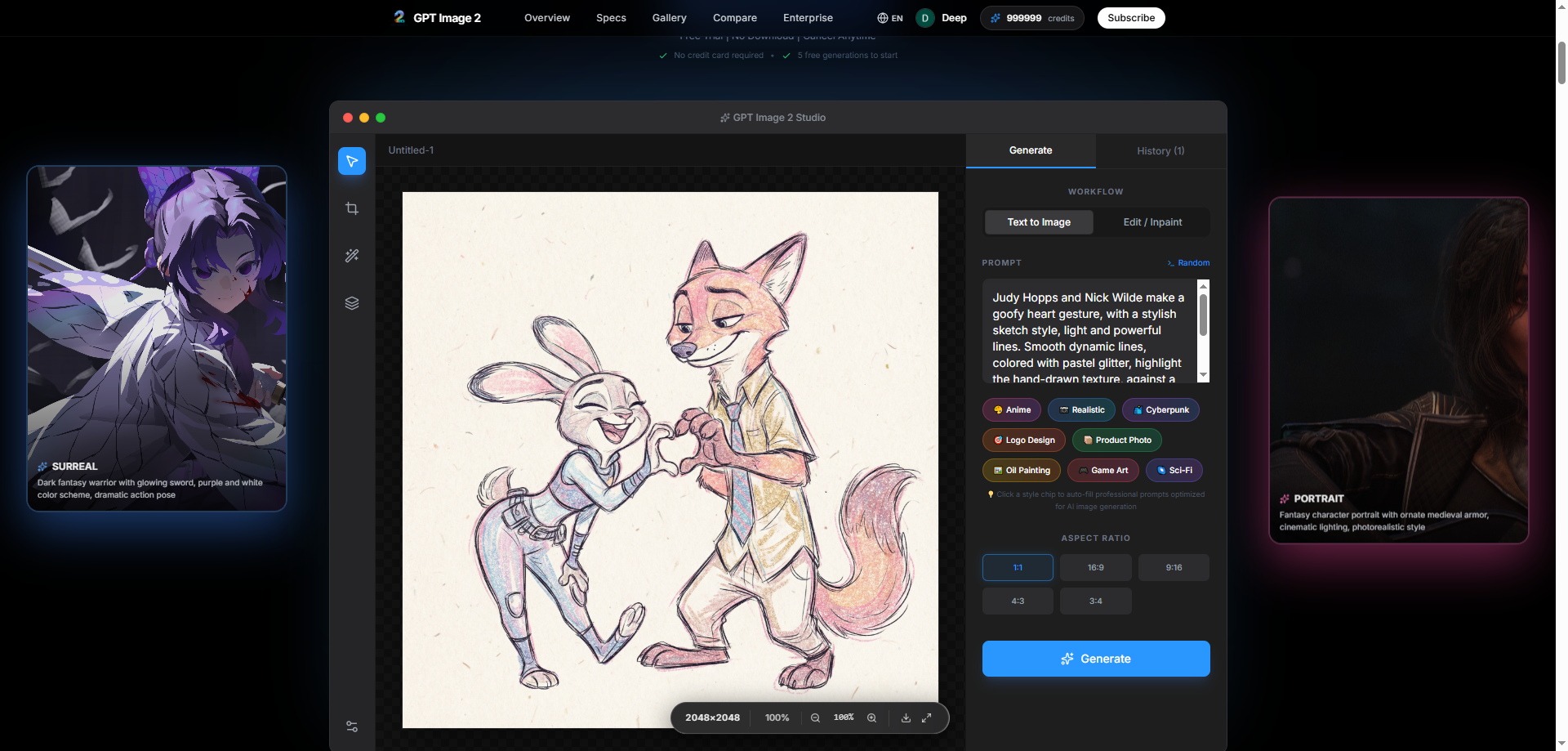Switch workflow to Edit / Inpaint
The image size is (1568, 751).
[1151, 221]
